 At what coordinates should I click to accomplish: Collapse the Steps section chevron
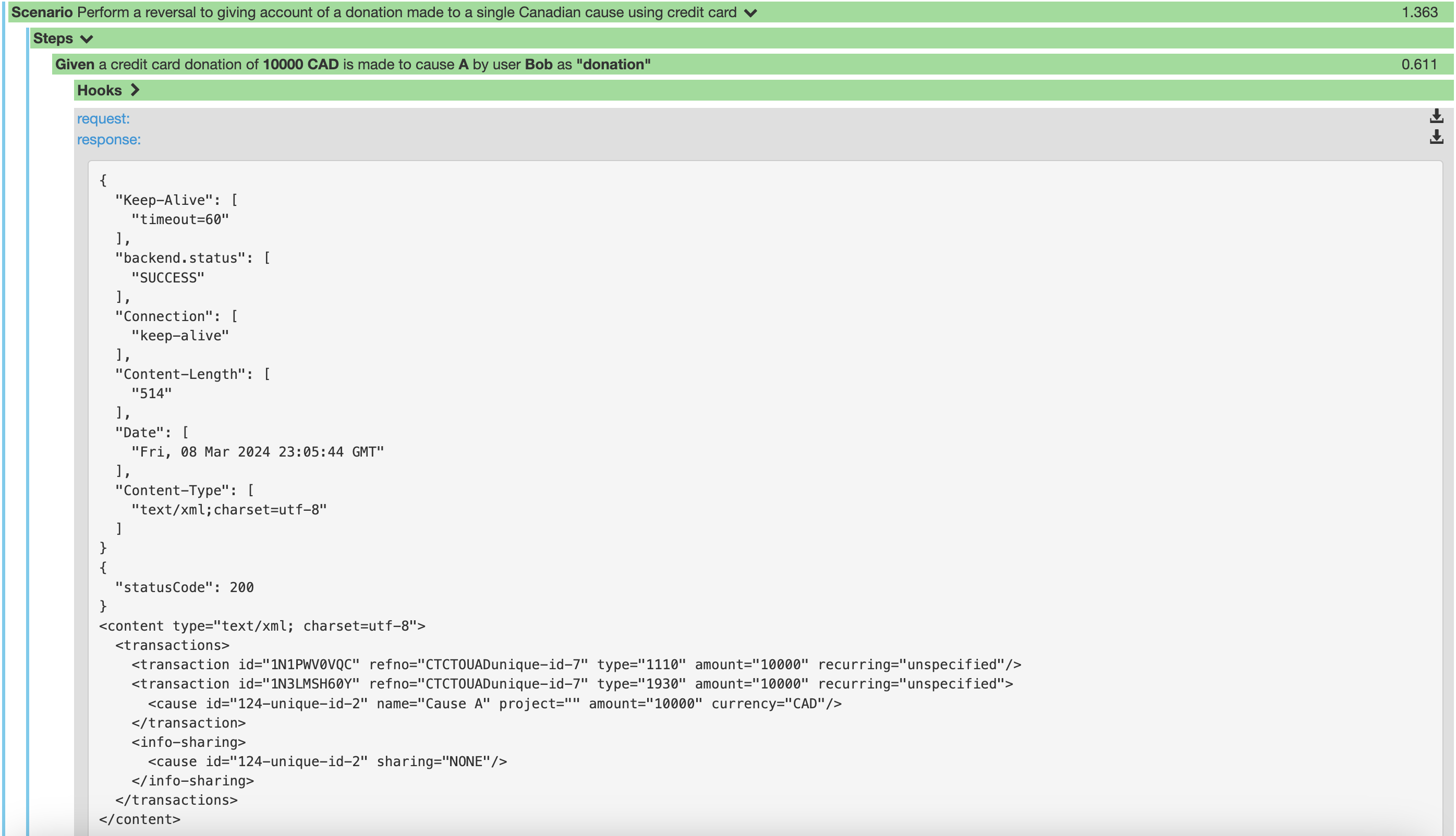click(x=87, y=39)
